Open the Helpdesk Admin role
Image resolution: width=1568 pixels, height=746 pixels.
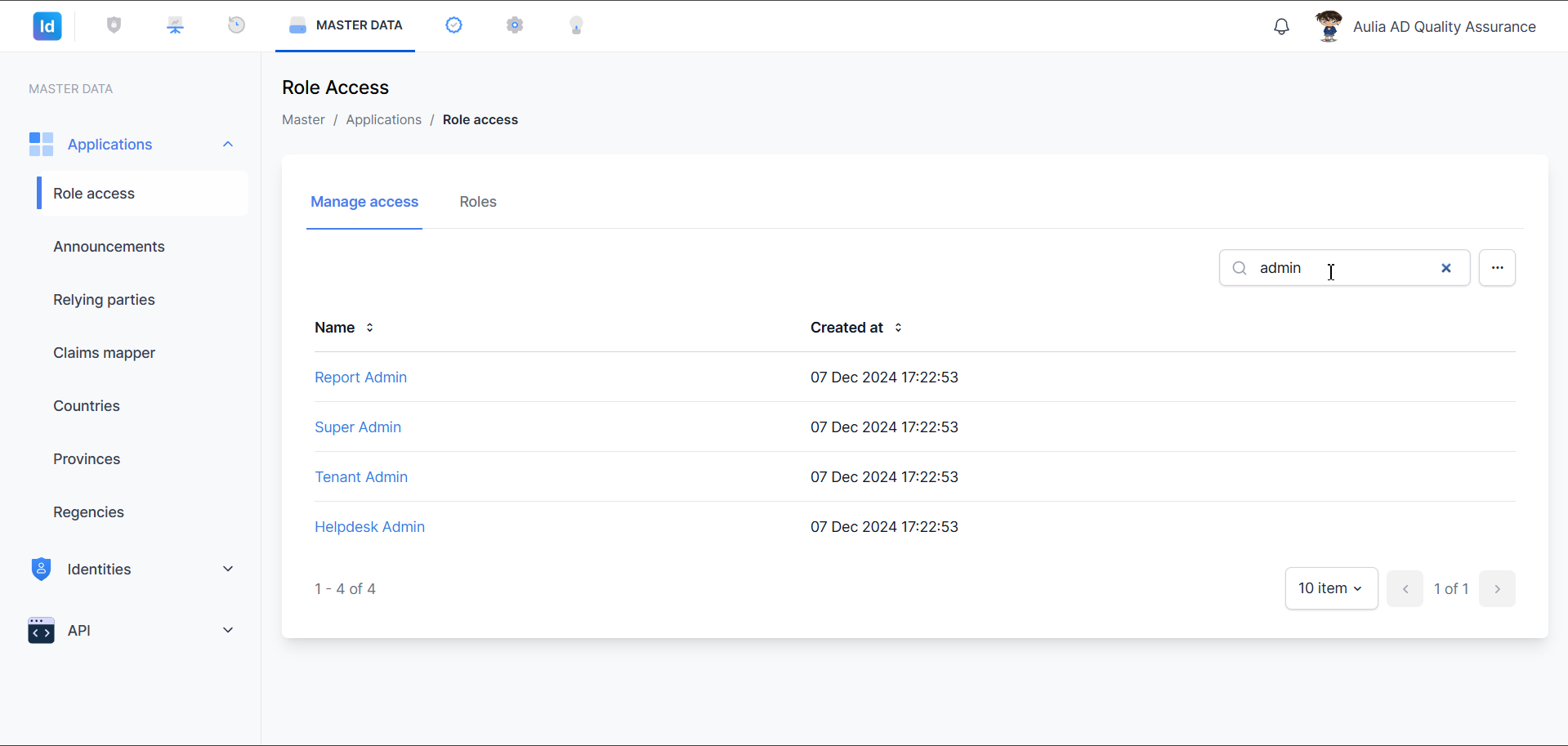point(369,527)
